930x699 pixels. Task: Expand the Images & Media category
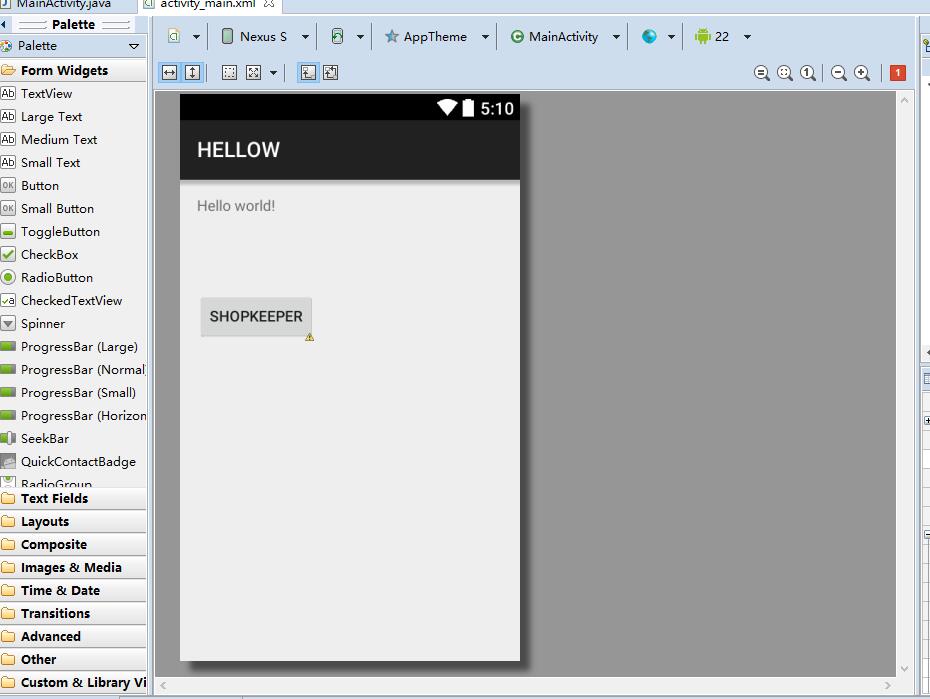73,567
